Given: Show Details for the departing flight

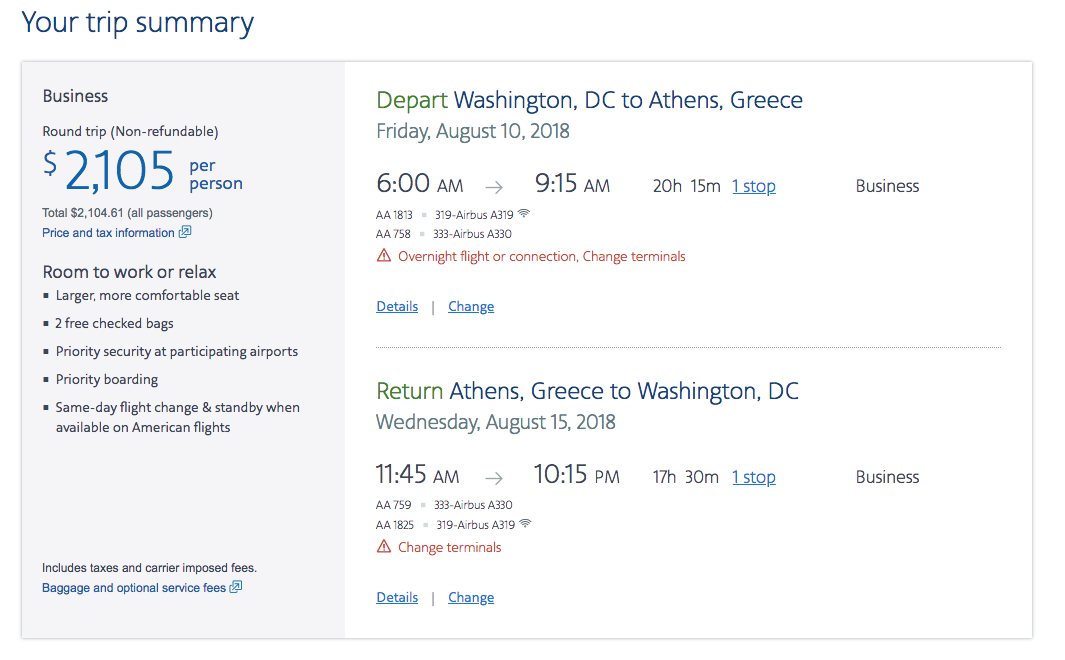Looking at the screenshot, I should click(397, 307).
